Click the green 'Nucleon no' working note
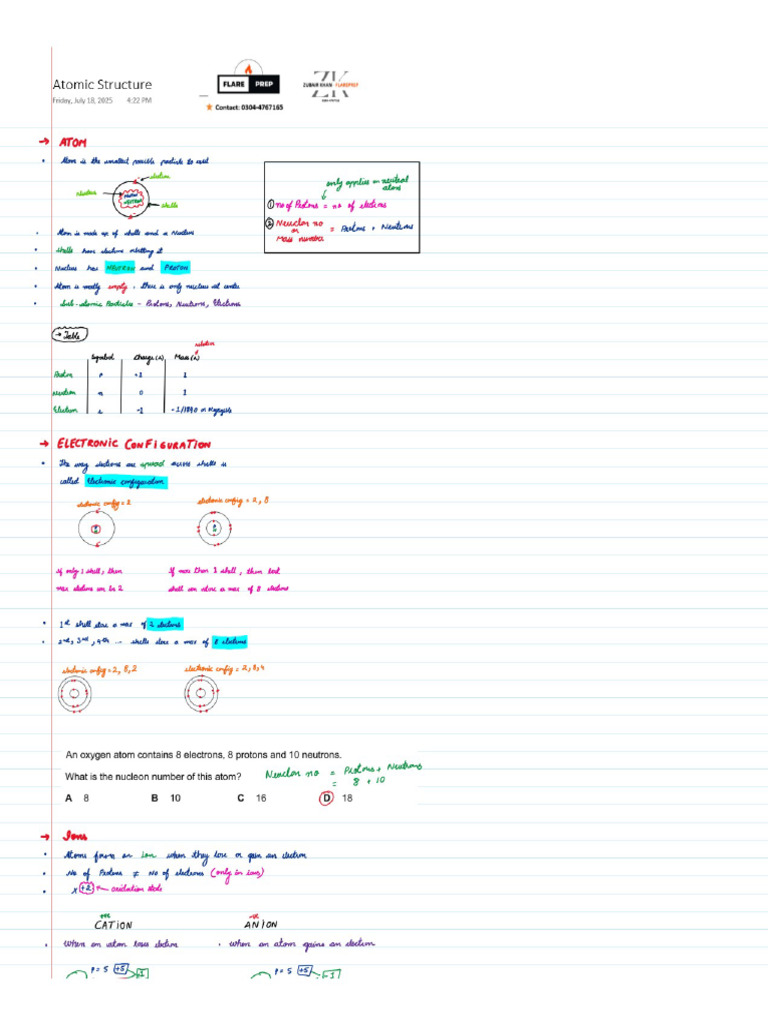The height and width of the screenshot is (1024, 768). (x=344, y=774)
